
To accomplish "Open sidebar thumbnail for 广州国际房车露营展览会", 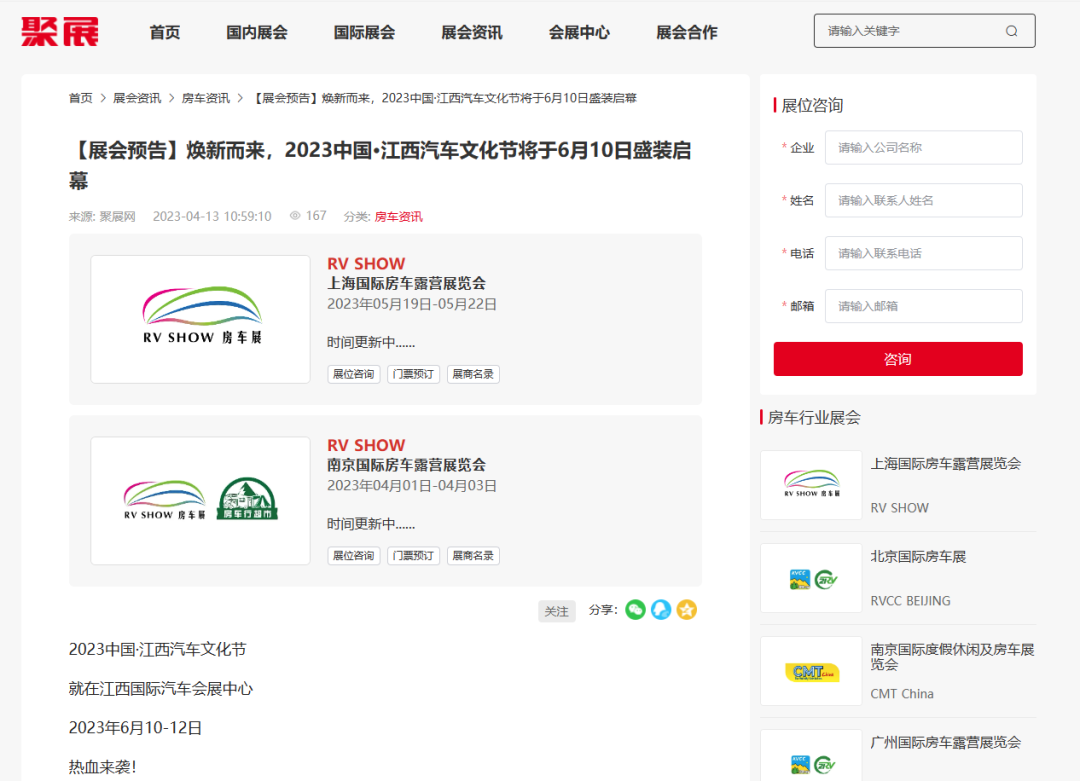I will click(x=811, y=756).
